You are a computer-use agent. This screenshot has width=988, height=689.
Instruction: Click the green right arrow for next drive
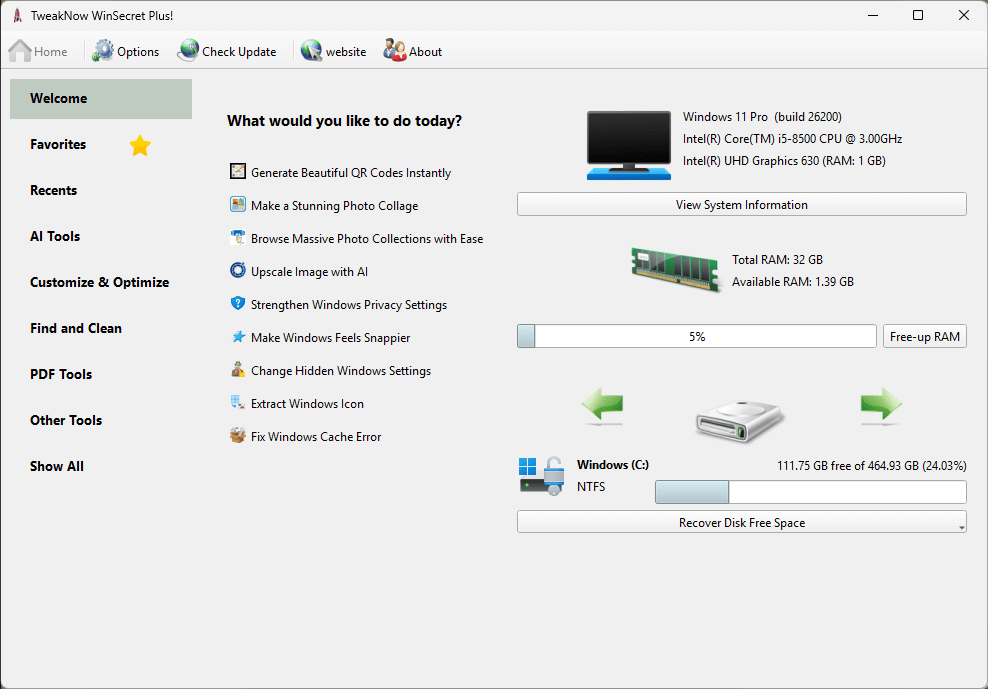881,405
